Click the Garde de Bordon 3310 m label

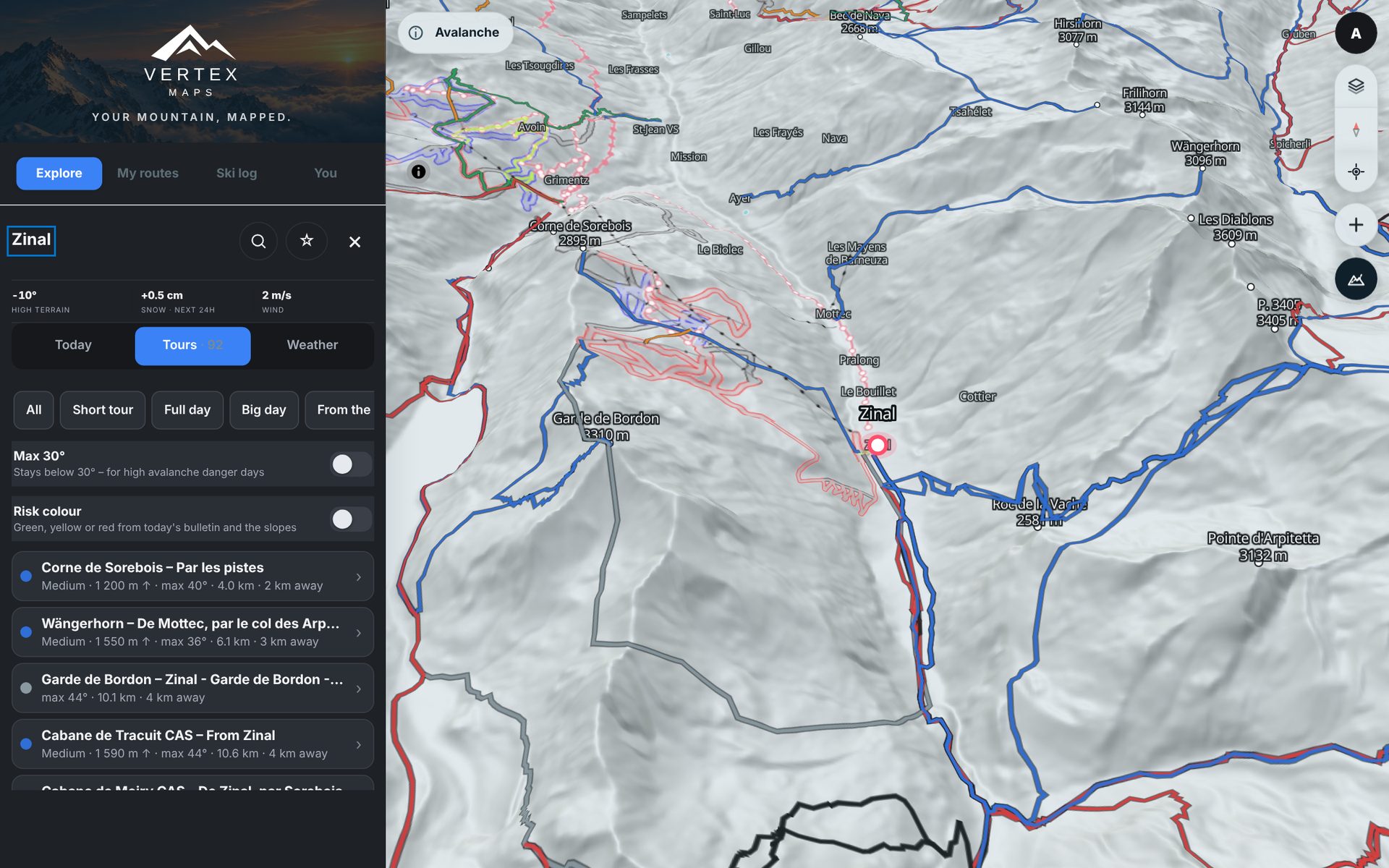[x=606, y=427]
